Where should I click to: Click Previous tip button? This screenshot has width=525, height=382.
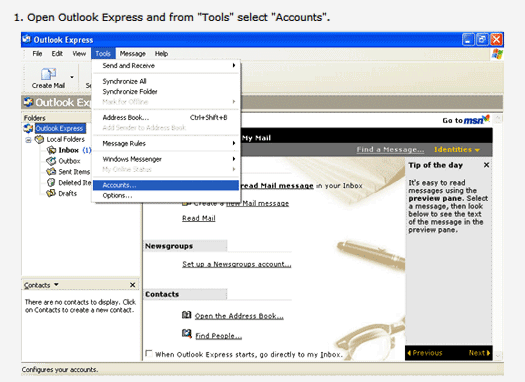(x=425, y=353)
